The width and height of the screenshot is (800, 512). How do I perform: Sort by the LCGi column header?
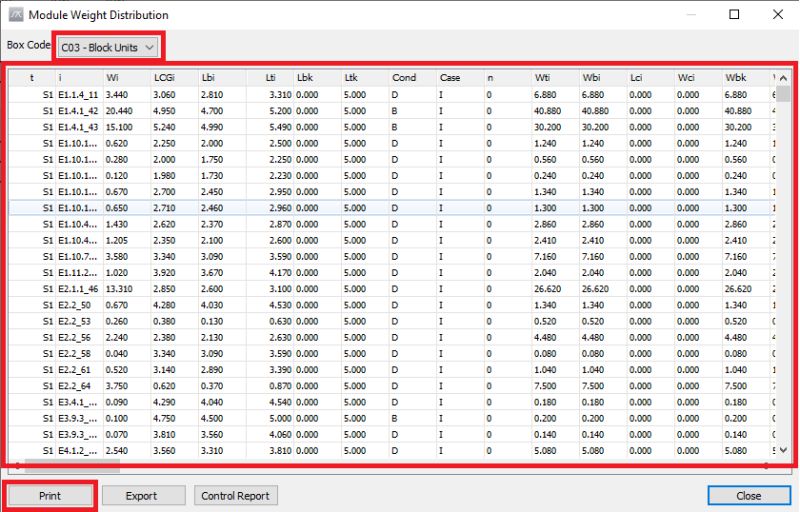coord(174,78)
